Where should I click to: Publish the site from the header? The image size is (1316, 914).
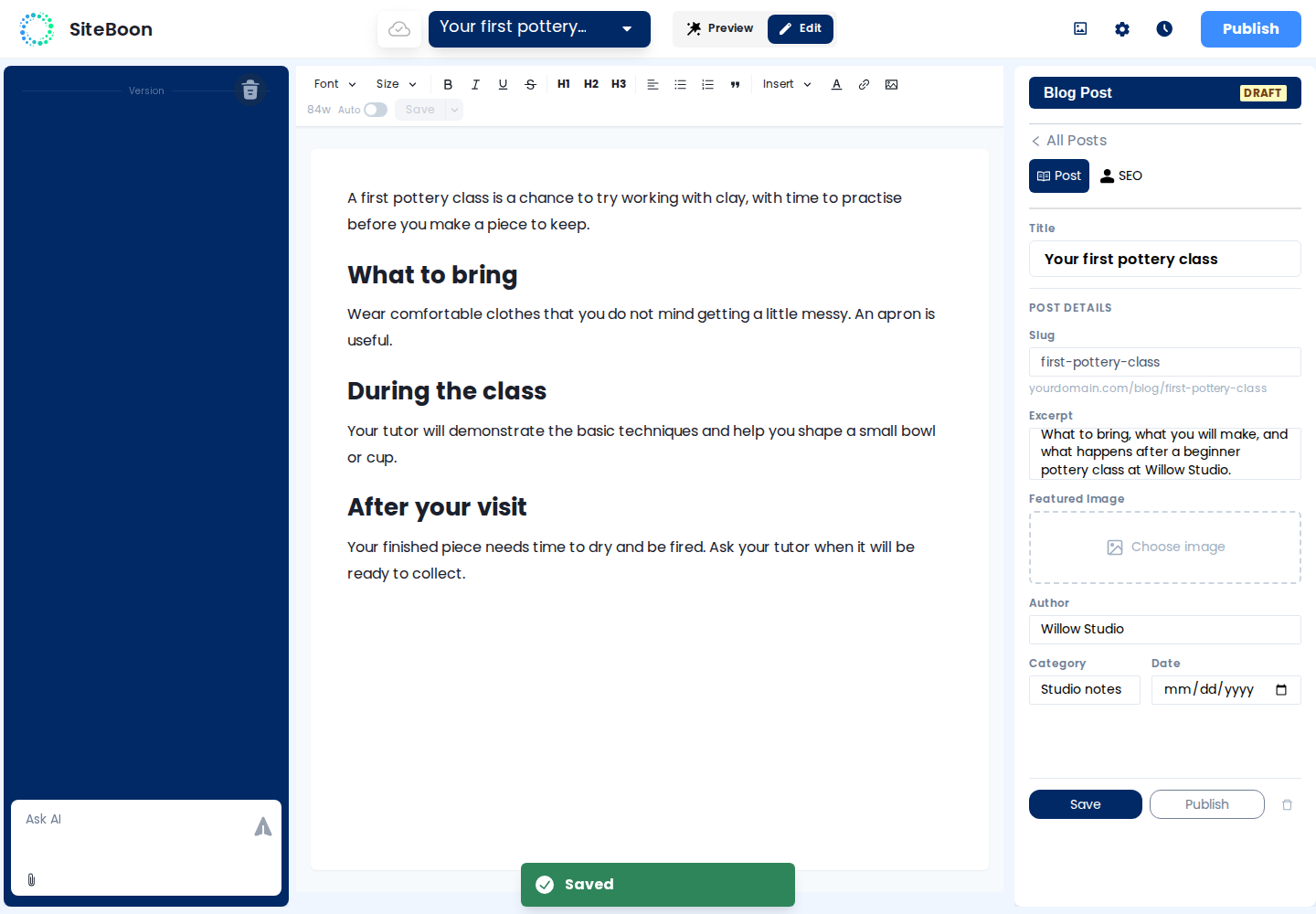pyautogui.click(x=1251, y=29)
